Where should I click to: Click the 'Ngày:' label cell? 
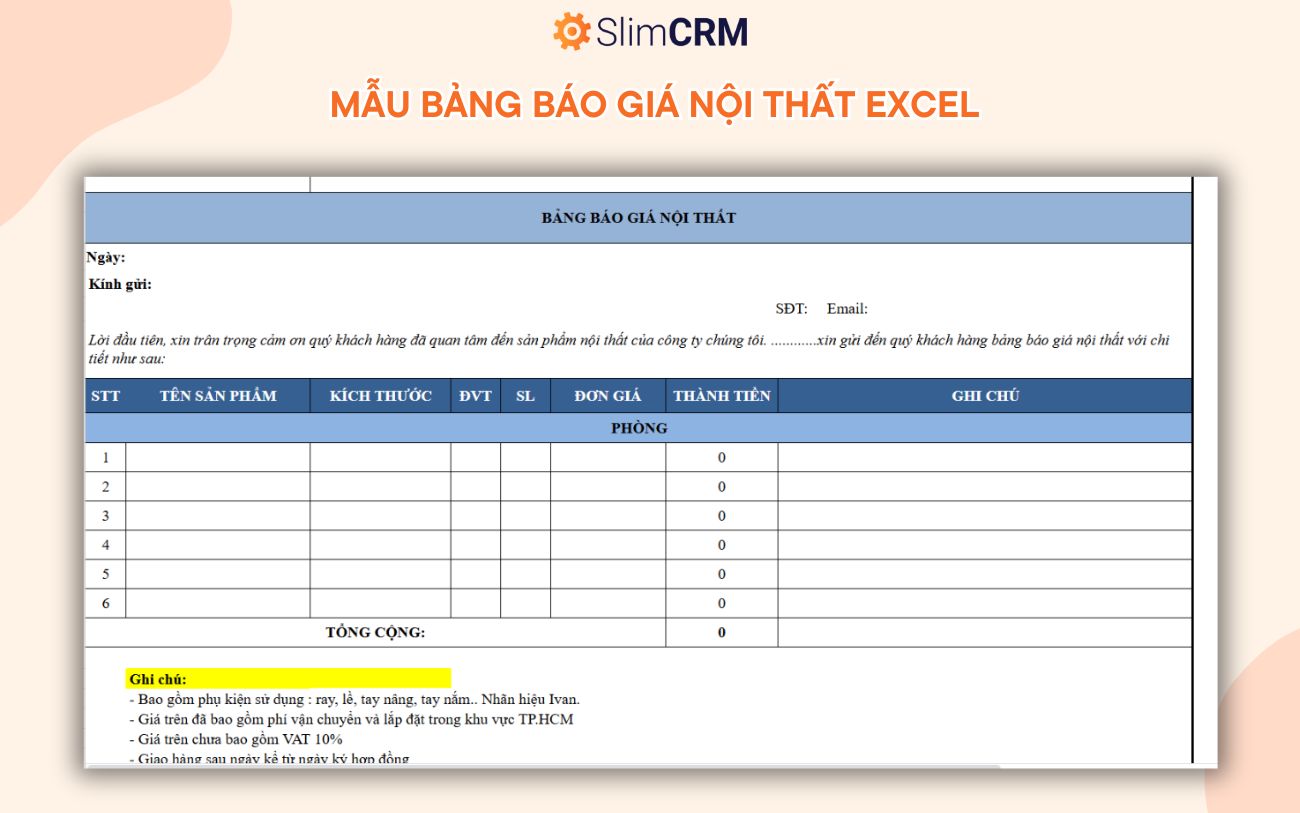pos(106,258)
